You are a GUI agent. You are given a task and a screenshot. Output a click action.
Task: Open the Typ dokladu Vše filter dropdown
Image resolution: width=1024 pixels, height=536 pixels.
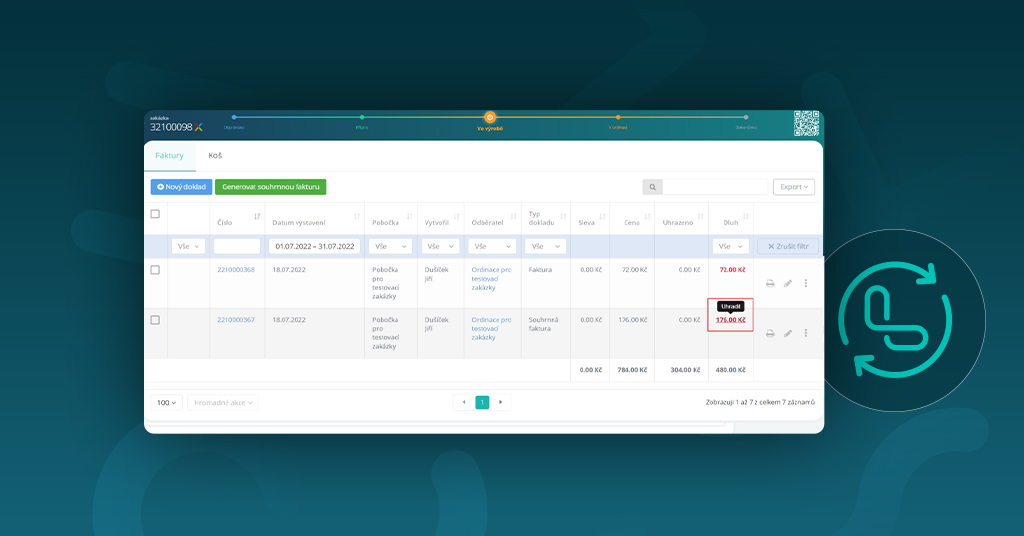pyautogui.click(x=545, y=246)
